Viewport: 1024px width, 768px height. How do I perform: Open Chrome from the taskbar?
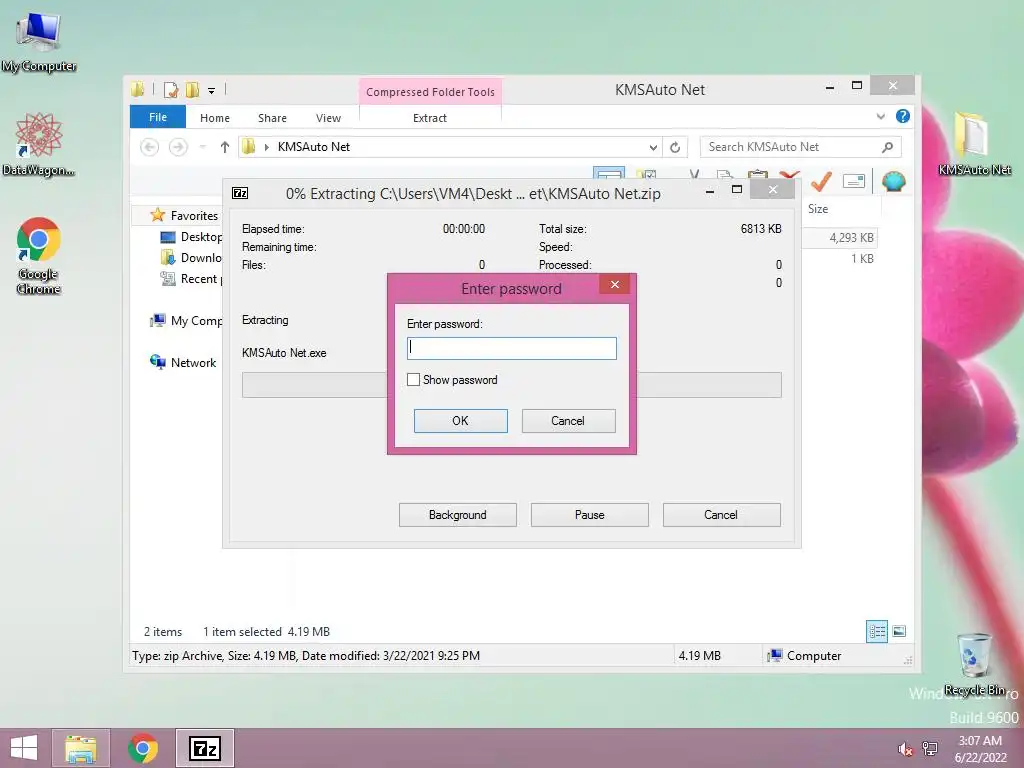pyautogui.click(x=143, y=748)
